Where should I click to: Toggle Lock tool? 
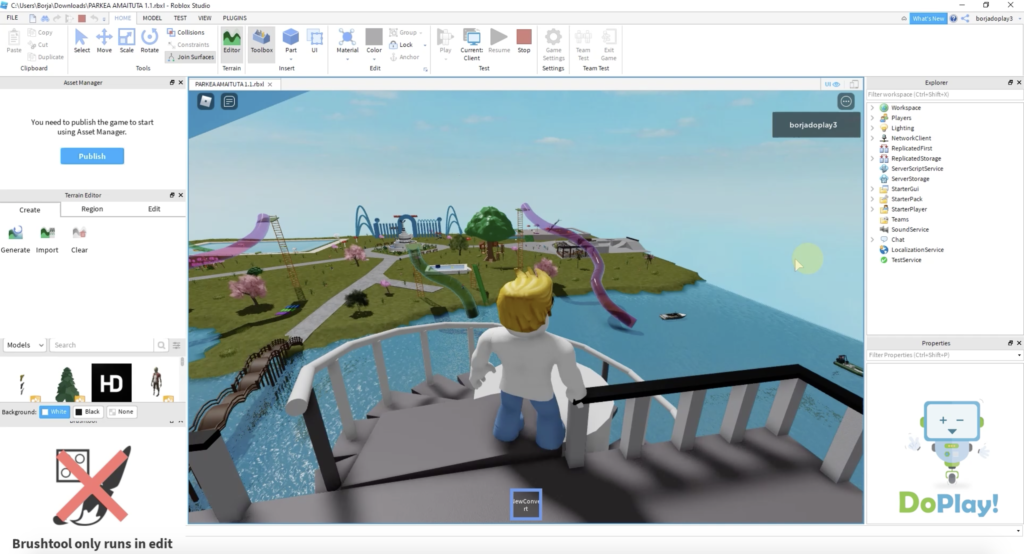(401, 44)
